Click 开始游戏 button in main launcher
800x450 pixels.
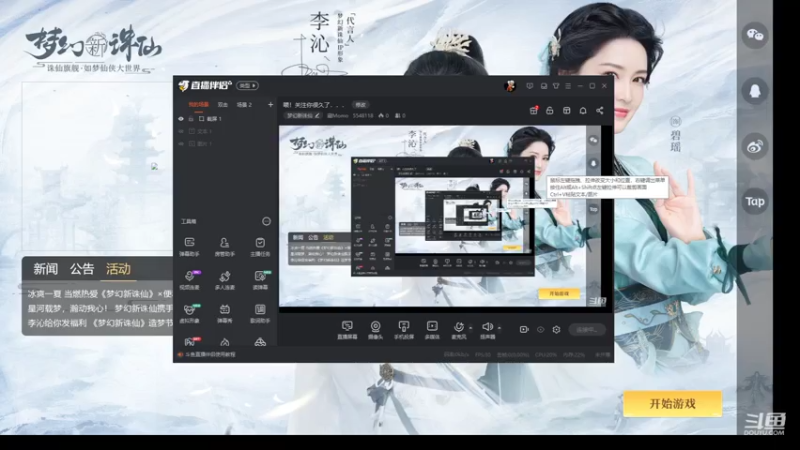point(672,404)
